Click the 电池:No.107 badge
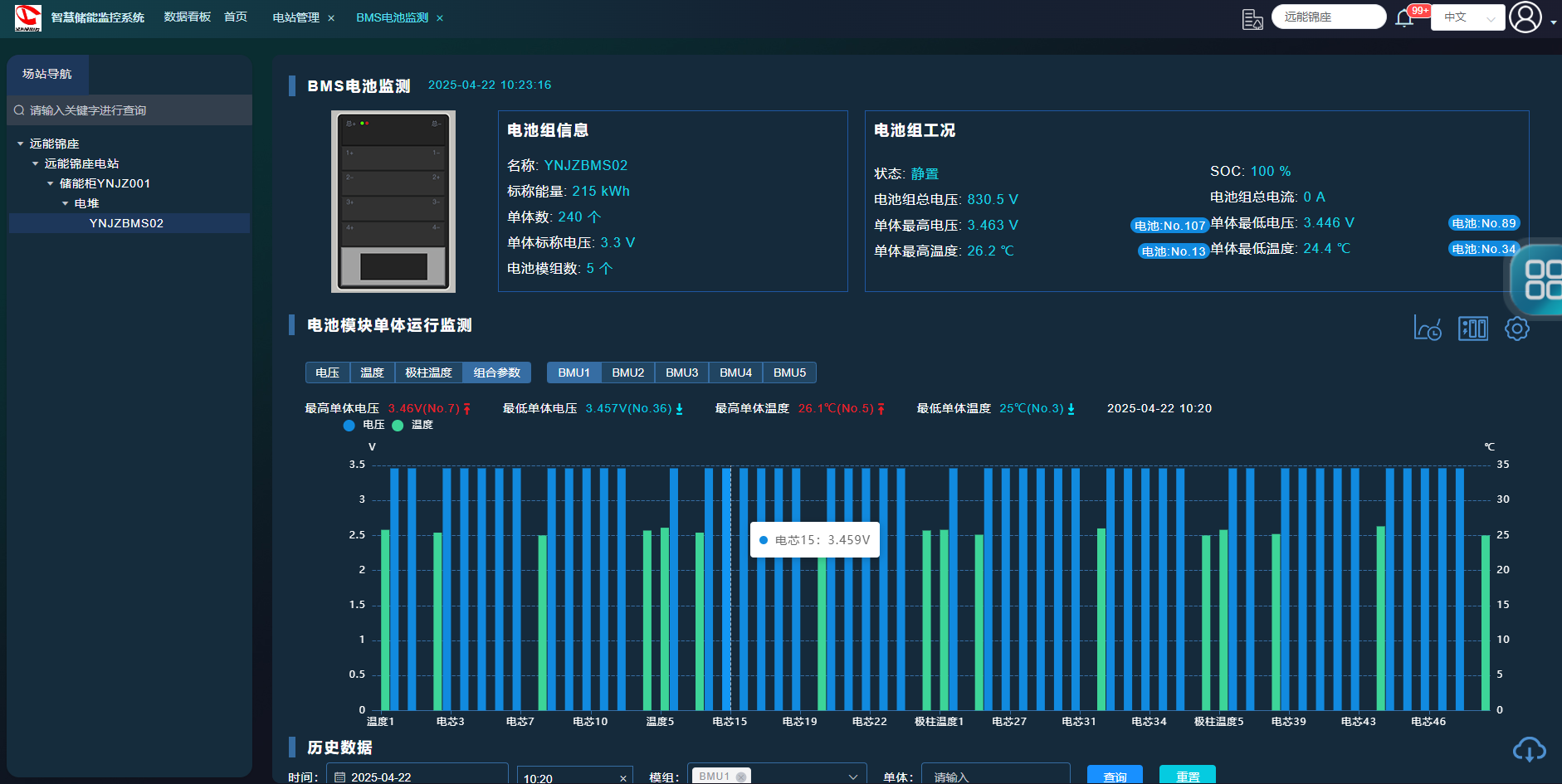The image size is (1562, 784). (x=1169, y=226)
